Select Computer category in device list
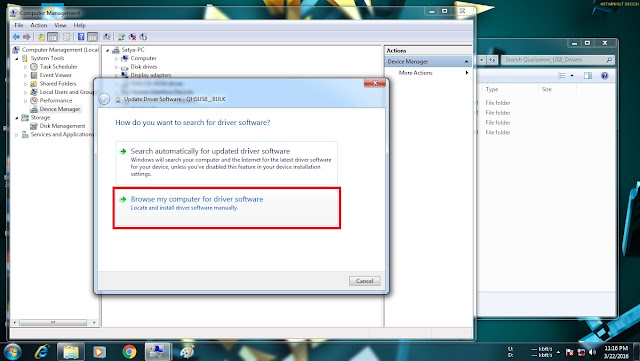This screenshot has height=361, width=640. [143, 58]
